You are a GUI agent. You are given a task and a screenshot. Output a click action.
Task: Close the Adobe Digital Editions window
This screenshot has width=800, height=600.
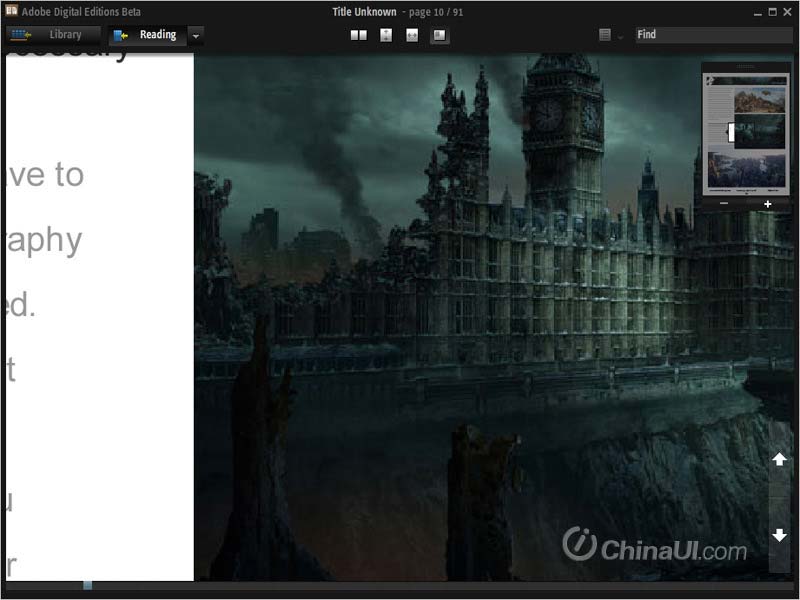tap(787, 12)
